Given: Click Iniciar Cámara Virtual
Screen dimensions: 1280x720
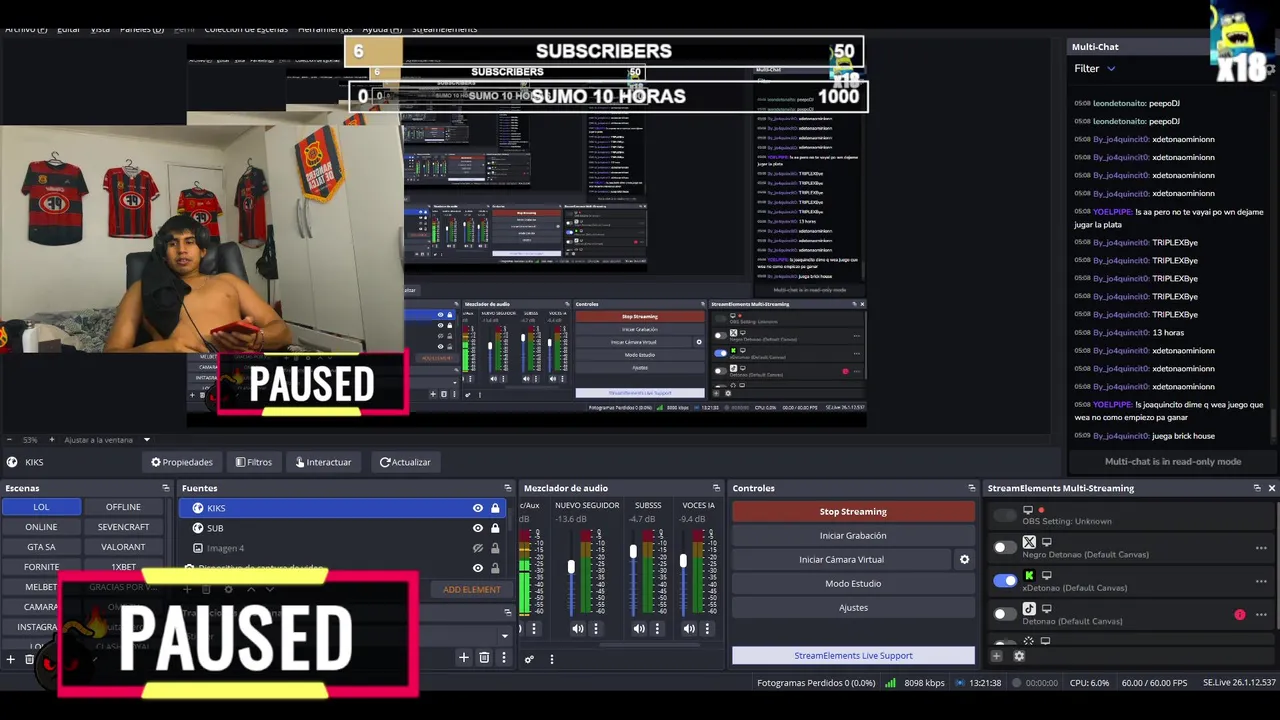Looking at the screenshot, I should pyautogui.click(x=841, y=560).
